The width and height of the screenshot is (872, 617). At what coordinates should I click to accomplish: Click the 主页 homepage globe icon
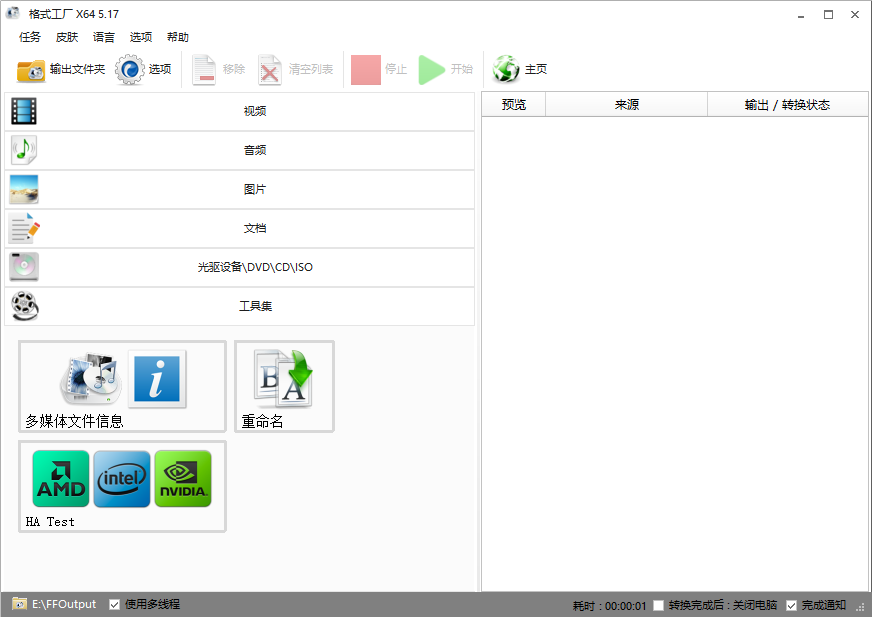pos(507,70)
